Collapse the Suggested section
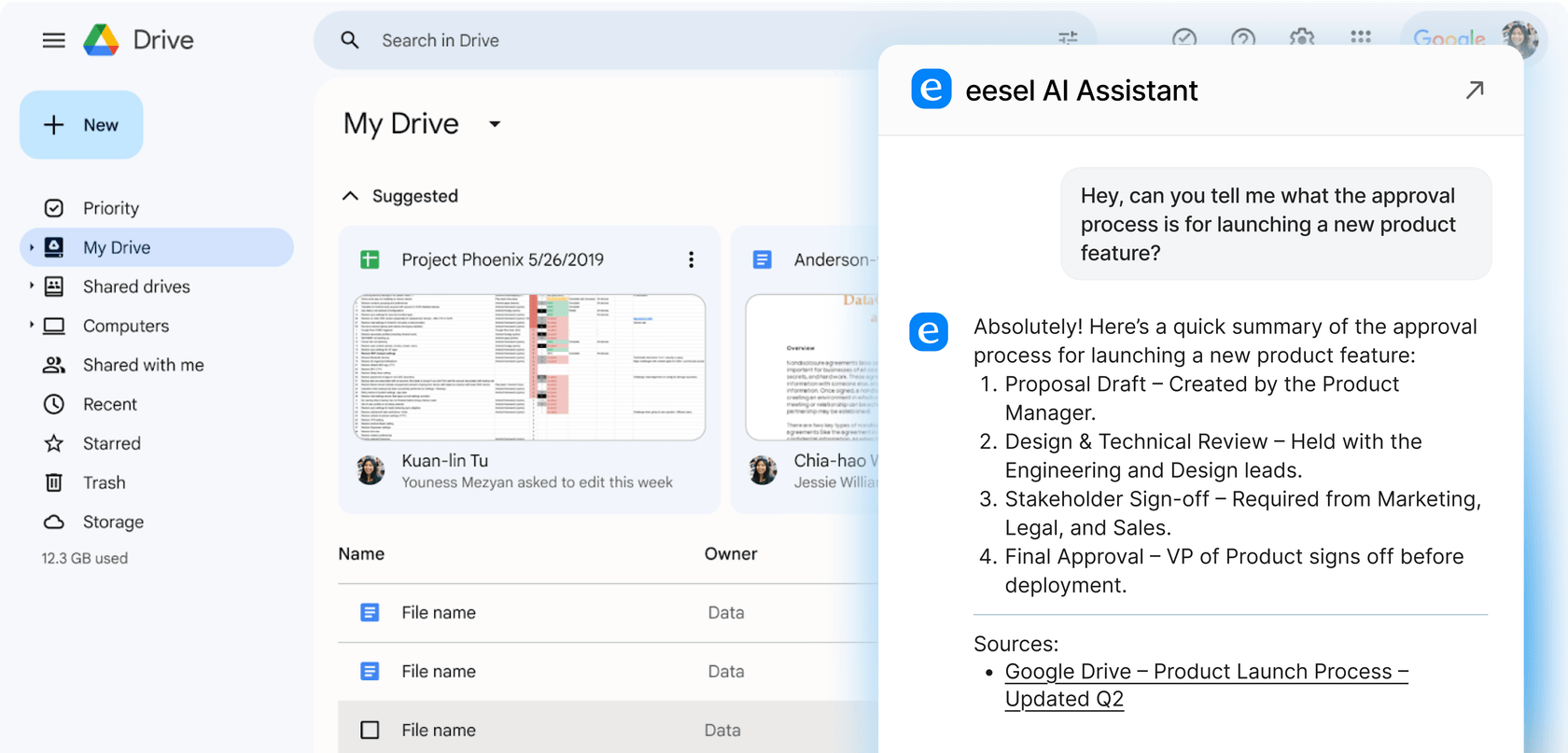This screenshot has width=1568, height=753. [350, 196]
